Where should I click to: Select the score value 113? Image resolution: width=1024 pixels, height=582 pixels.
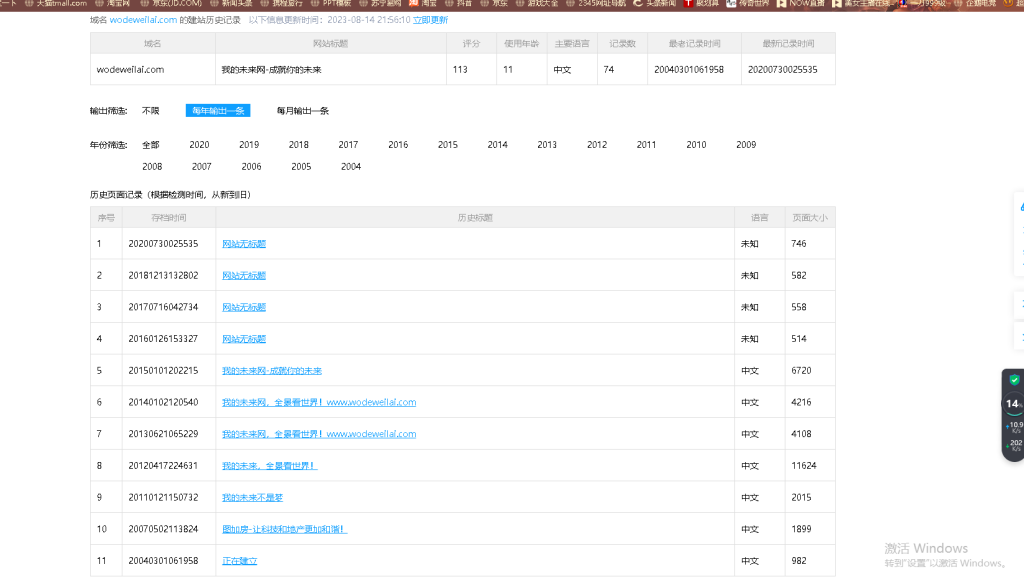pos(460,69)
